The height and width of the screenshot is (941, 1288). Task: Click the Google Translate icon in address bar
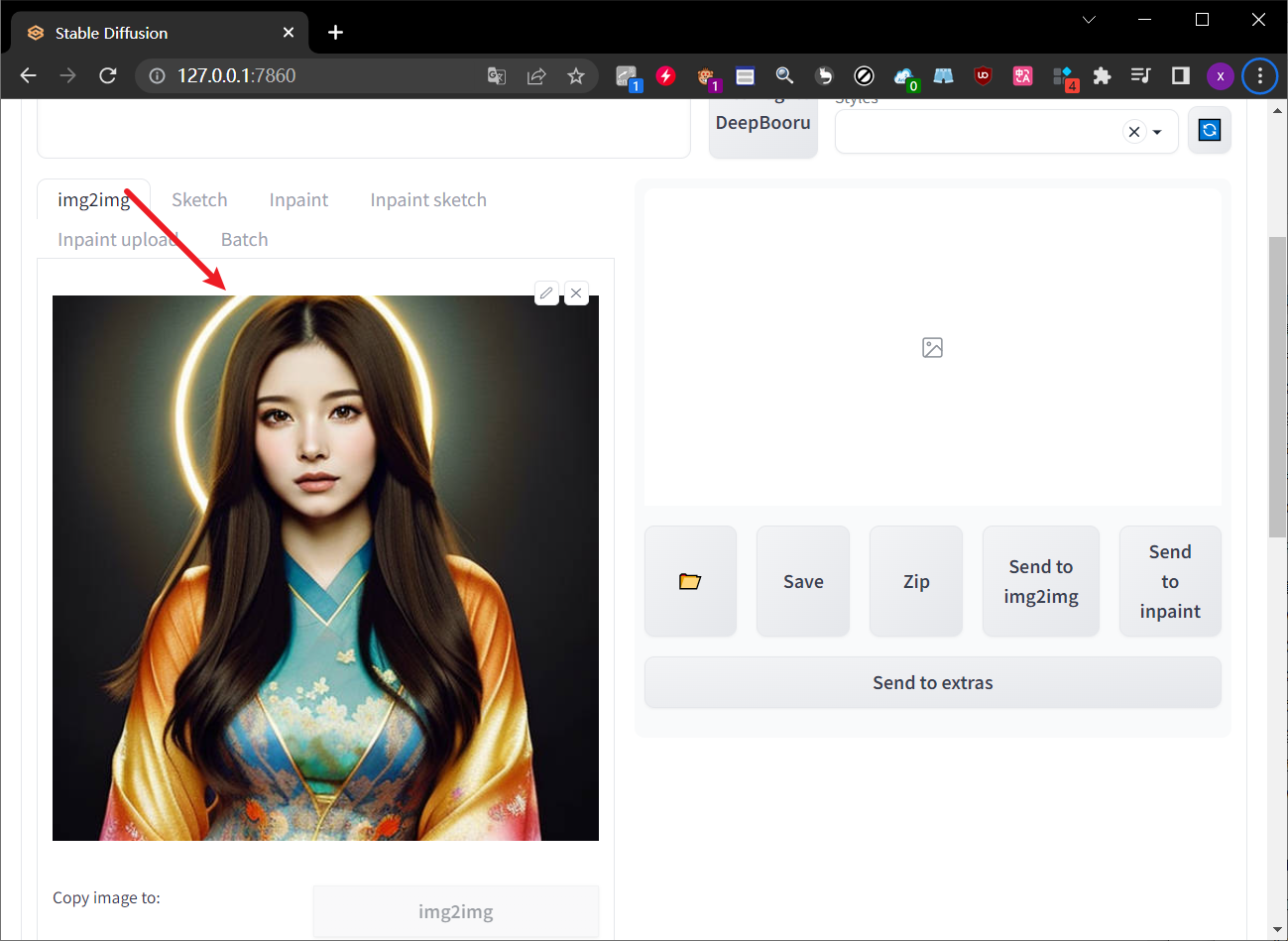point(497,75)
